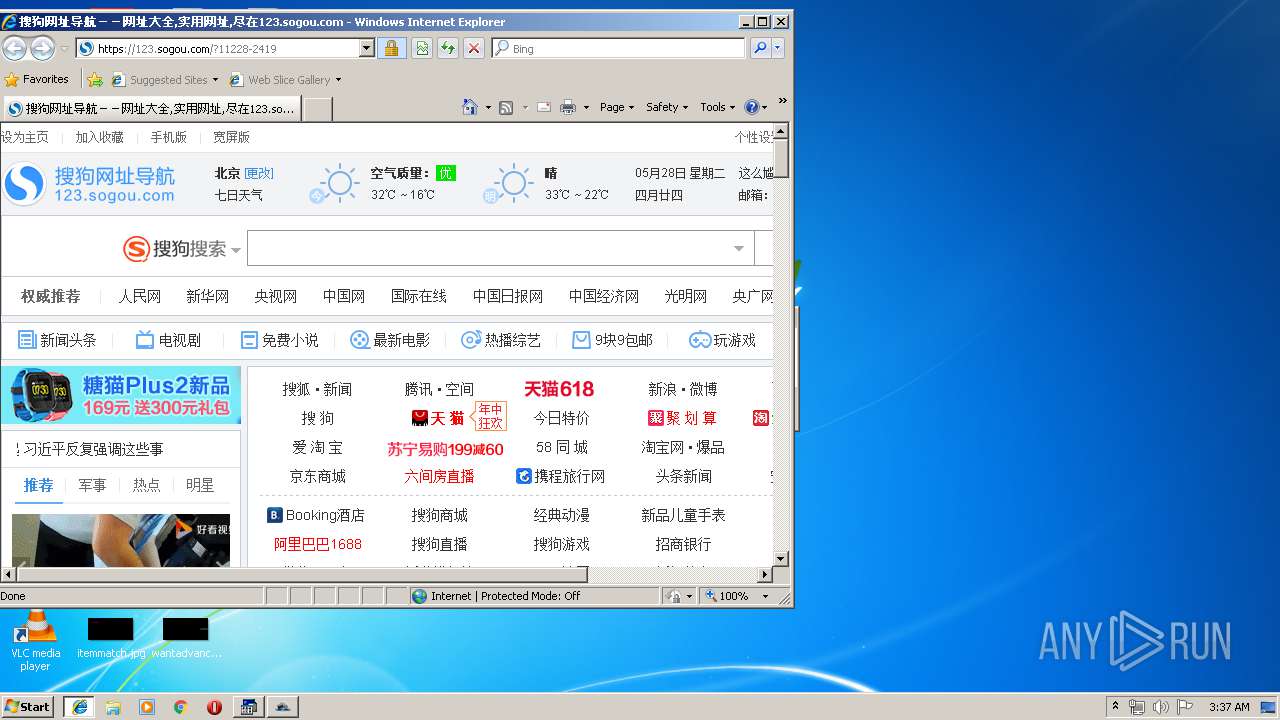Click the Home icon in command bar

470,107
